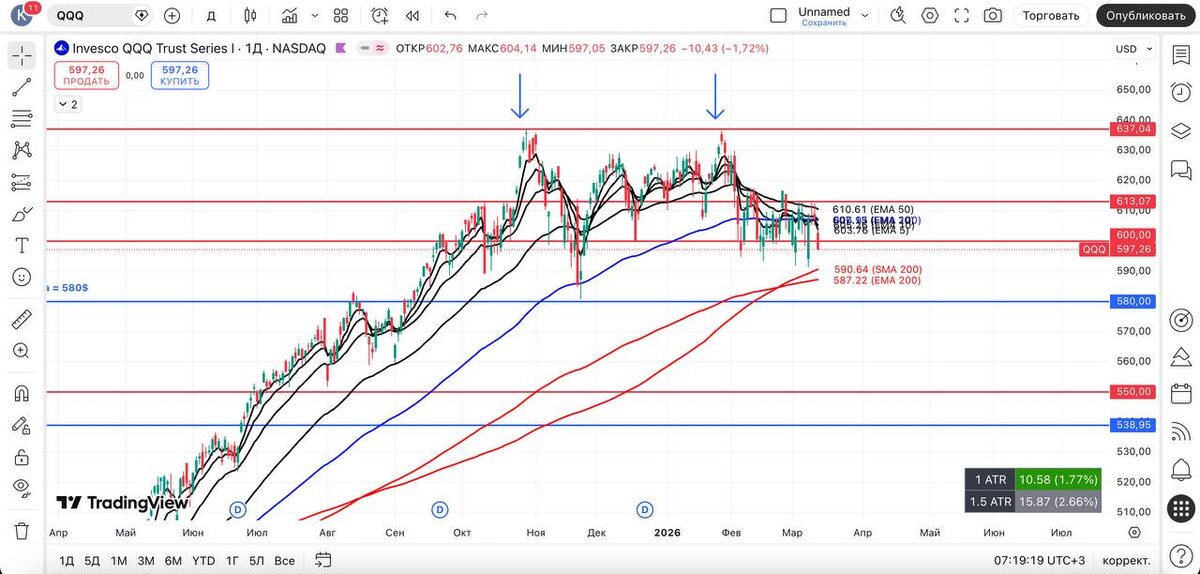
Task: Open the layout setup square icon
Action: (x=779, y=15)
